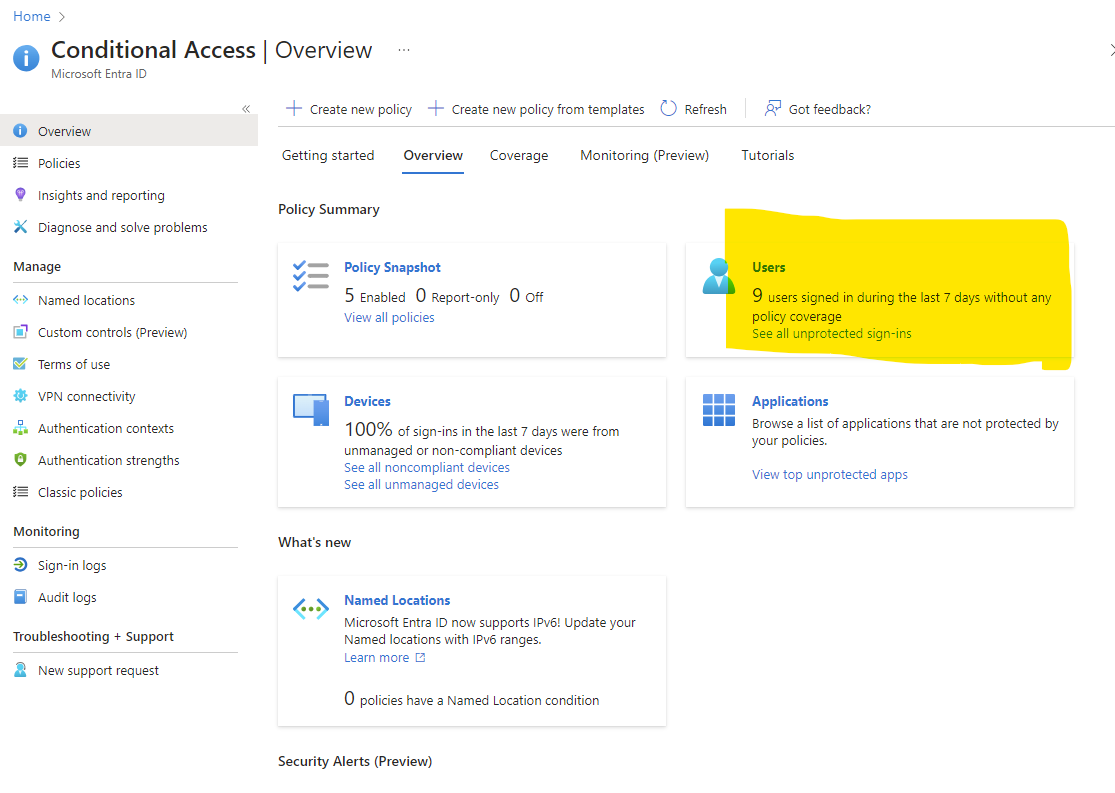The image size is (1115, 793).
Task: Select the Overview tab
Action: point(433,155)
